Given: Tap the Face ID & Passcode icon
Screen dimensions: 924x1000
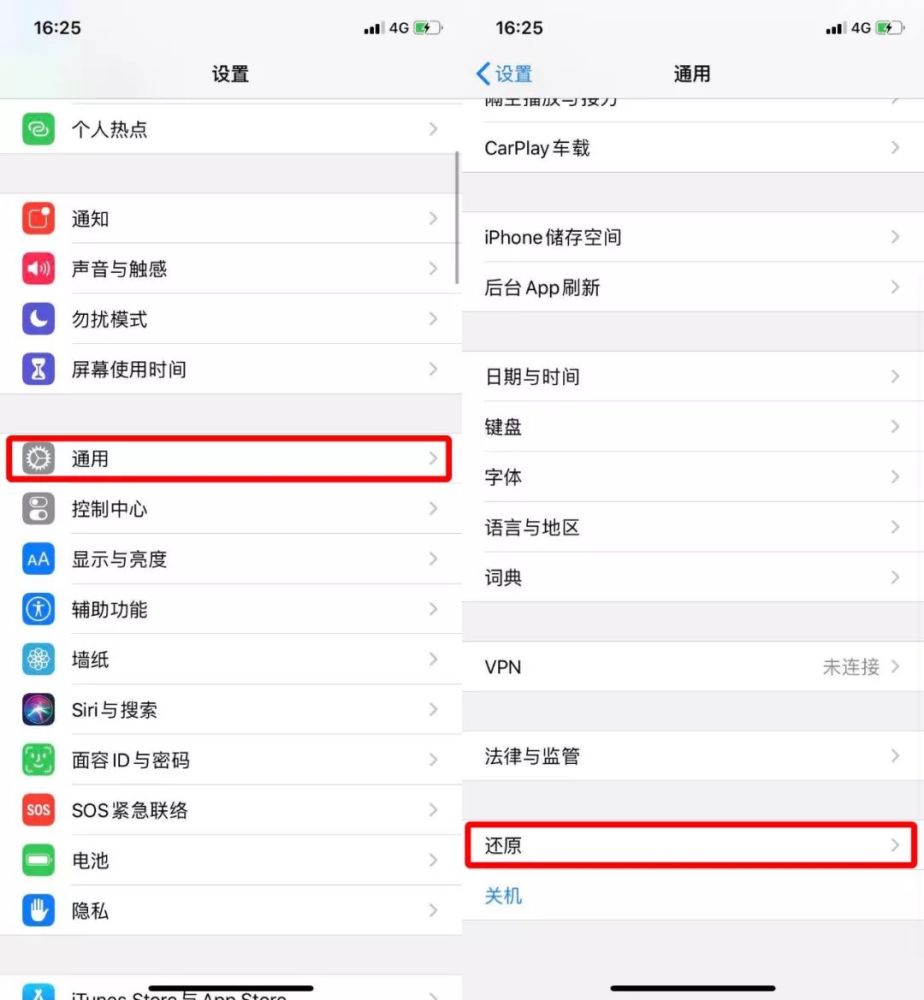Looking at the screenshot, I should click(38, 760).
